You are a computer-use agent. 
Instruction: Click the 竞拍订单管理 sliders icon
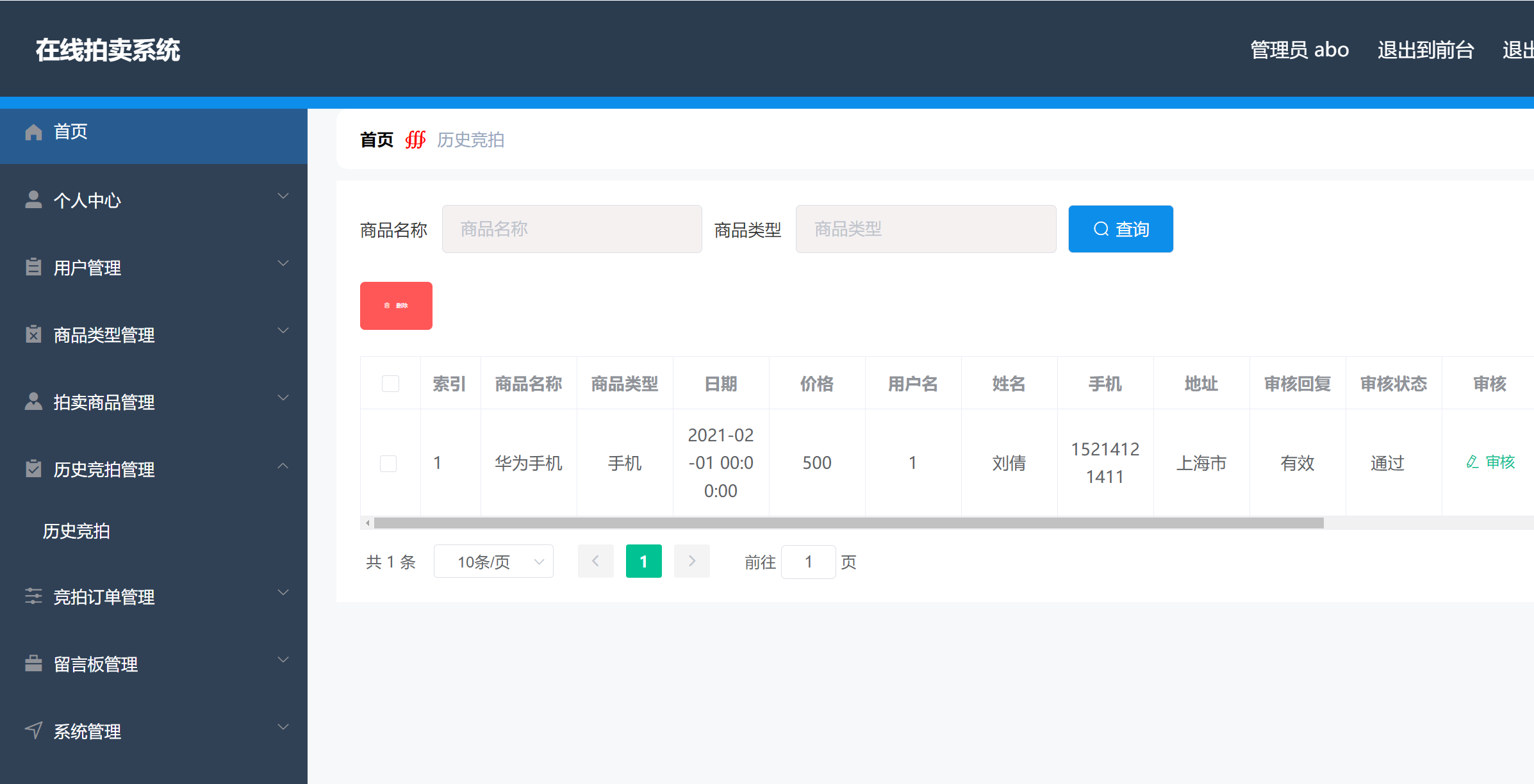click(x=33, y=596)
